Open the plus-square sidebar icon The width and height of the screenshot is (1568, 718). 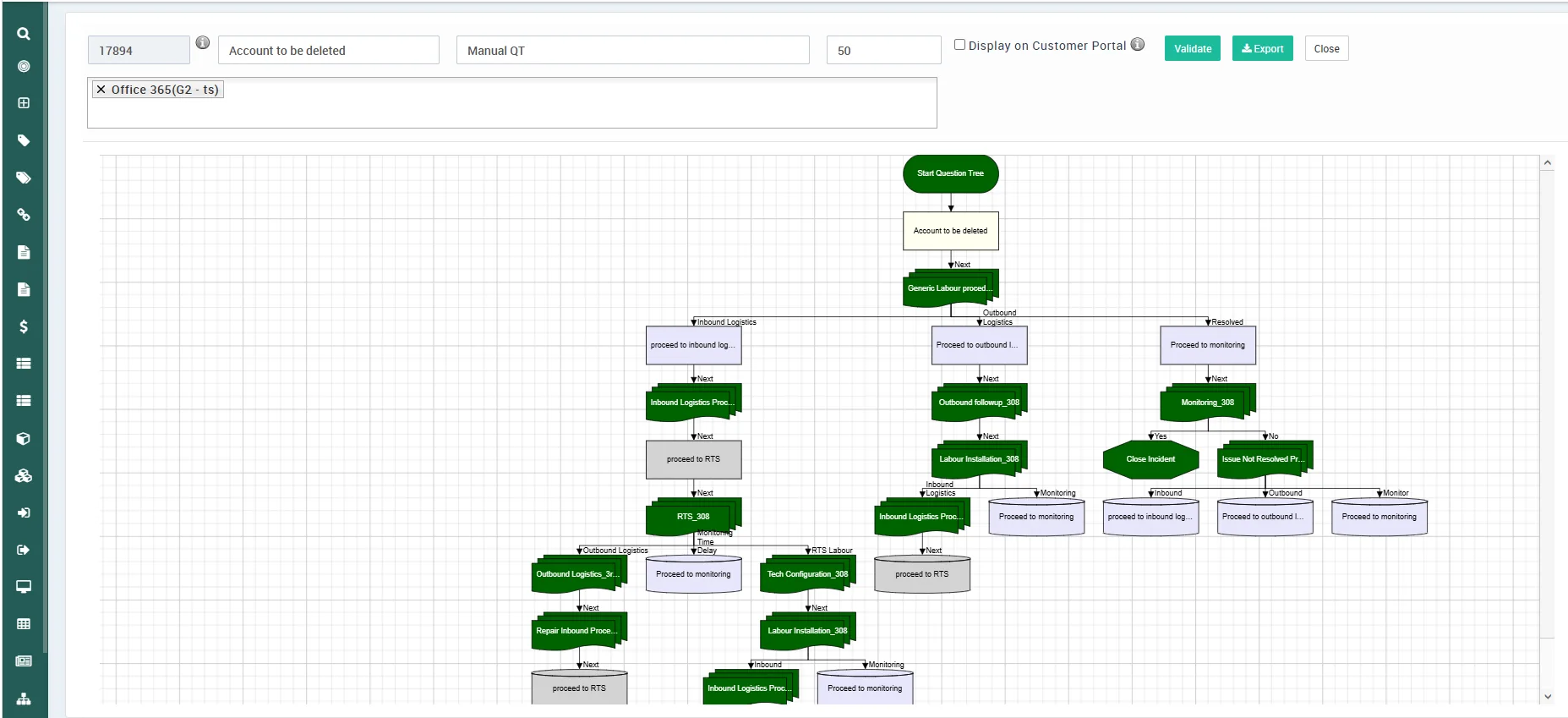click(x=24, y=103)
